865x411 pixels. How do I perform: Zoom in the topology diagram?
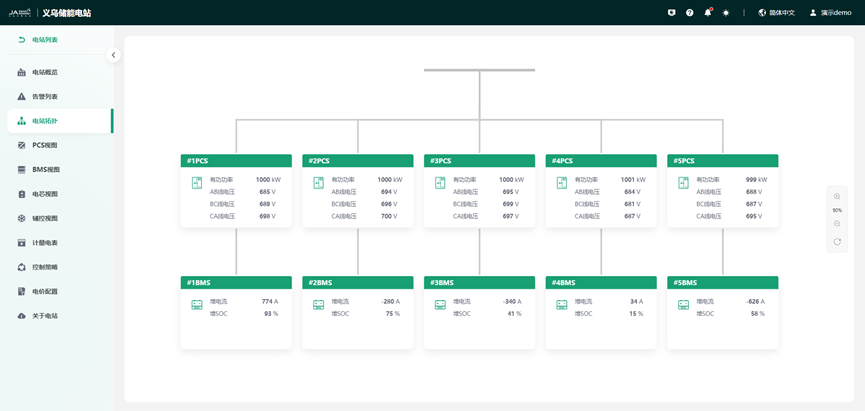pyautogui.click(x=837, y=197)
